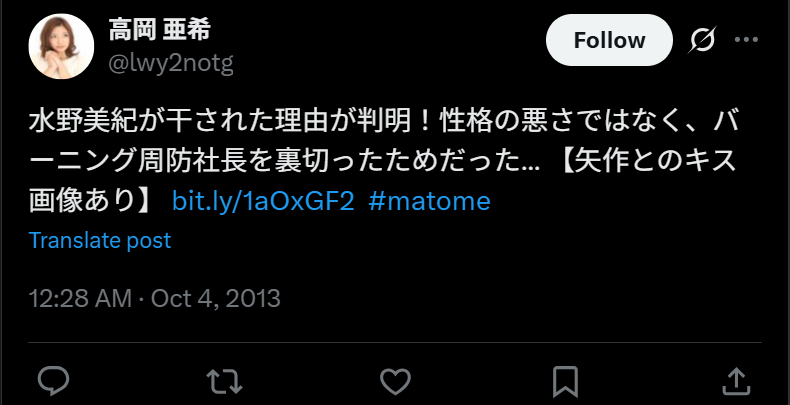Open the bit.ly/1aOxGF2 link

pos(263,201)
